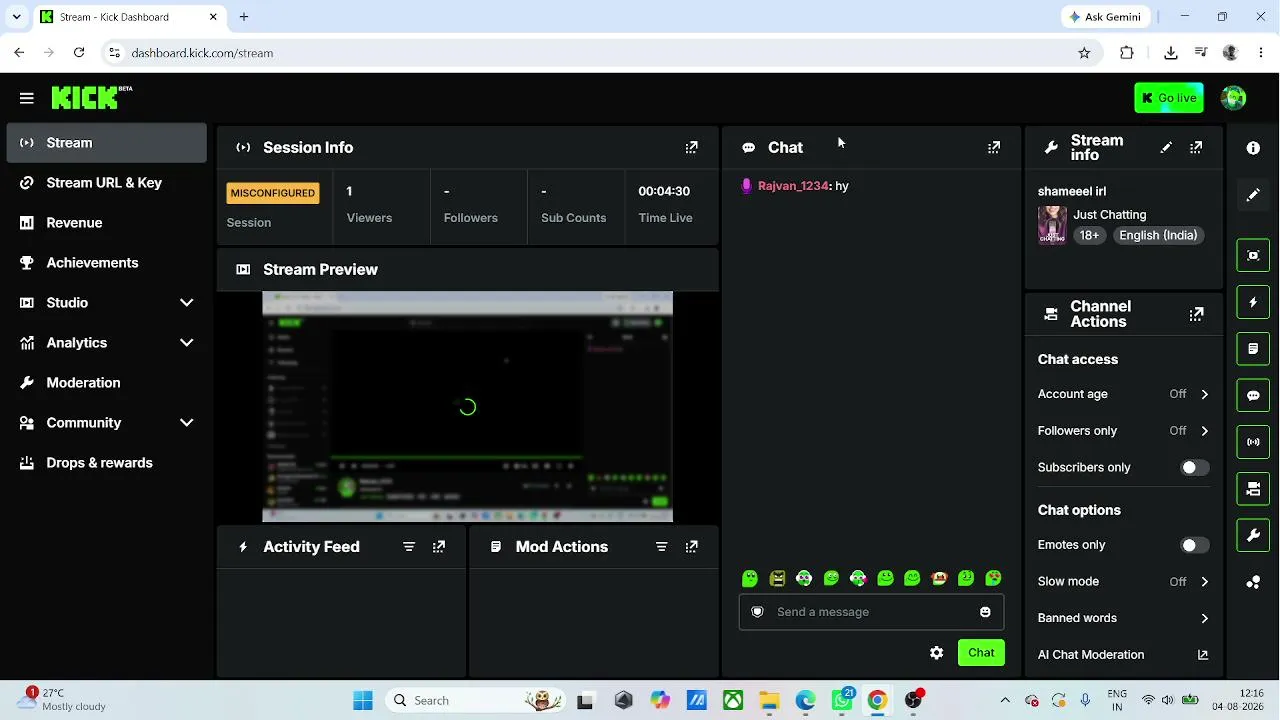
Task: Open the hamburger navigation menu
Action: click(x=27, y=98)
